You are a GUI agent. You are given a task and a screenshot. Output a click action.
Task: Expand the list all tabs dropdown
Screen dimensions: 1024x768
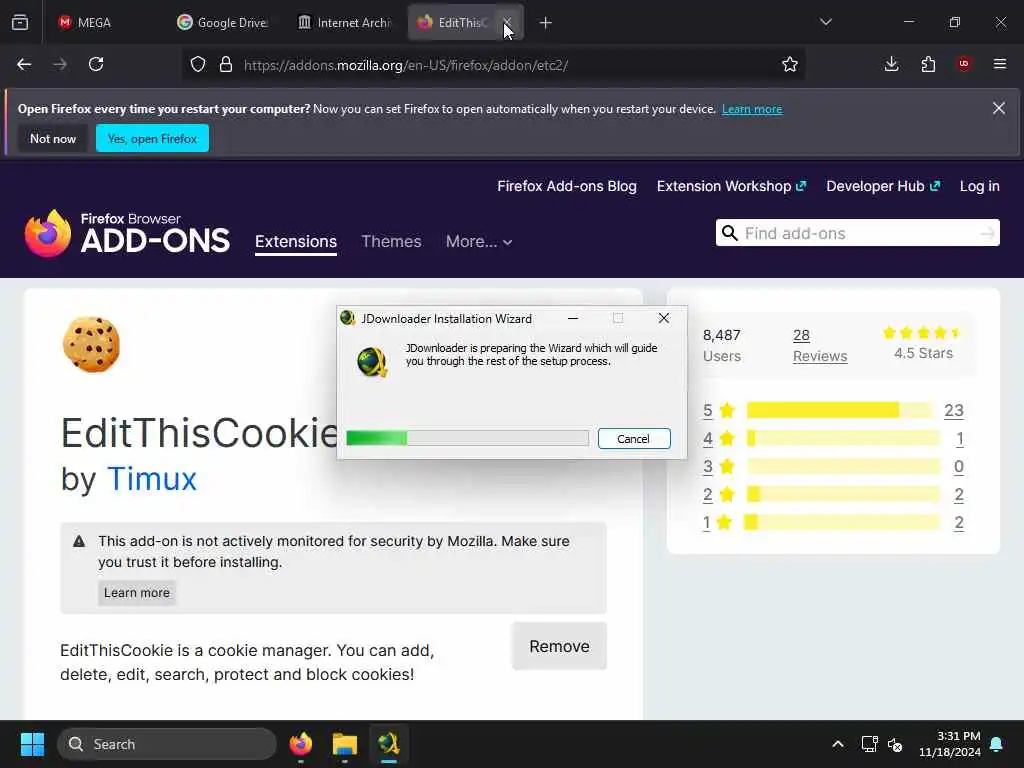click(826, 22)
